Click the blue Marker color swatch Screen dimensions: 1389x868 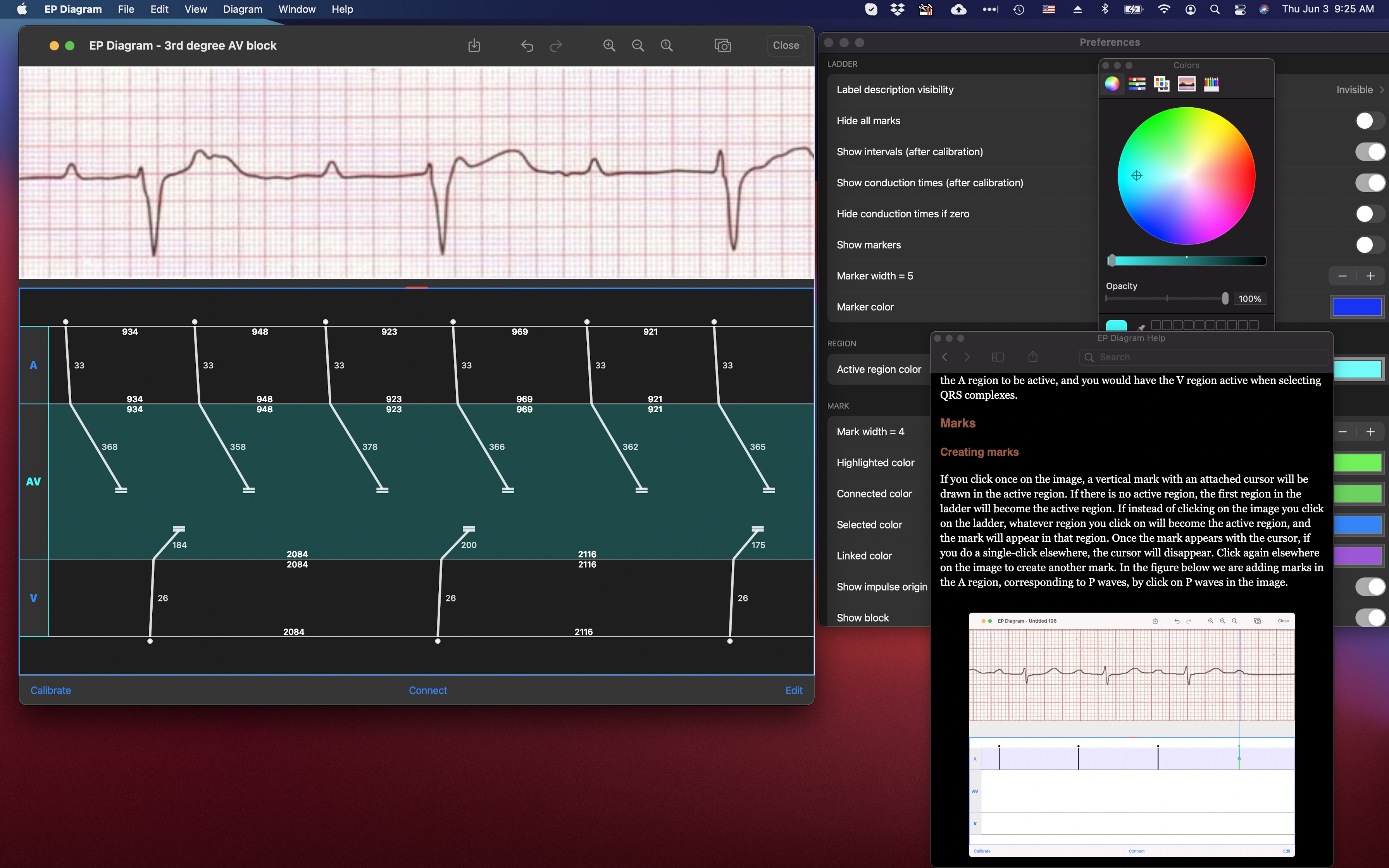[1356, 307]
